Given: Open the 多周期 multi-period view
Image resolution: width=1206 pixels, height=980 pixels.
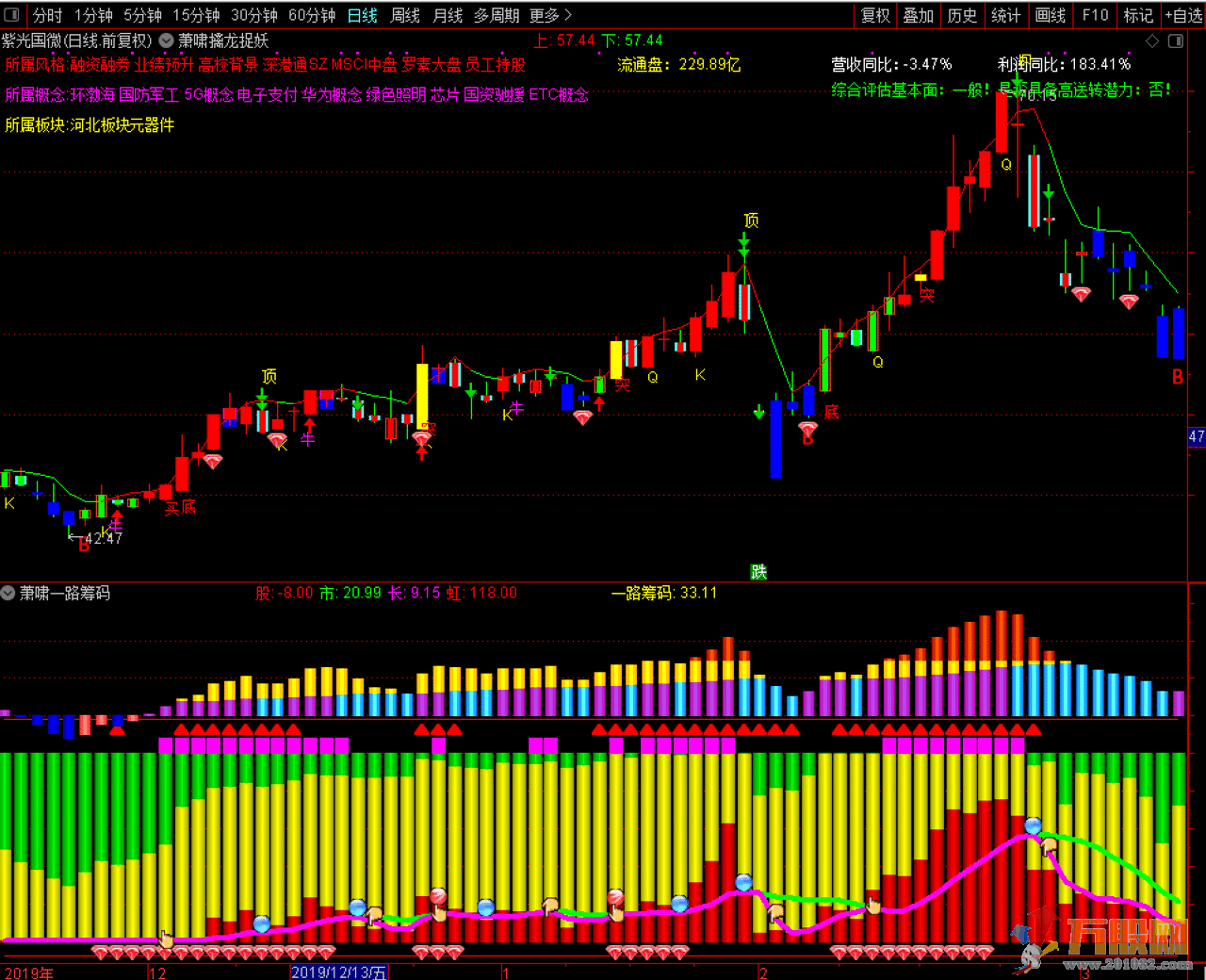Looking at the screenshot, I should click(x=497, y=15).
